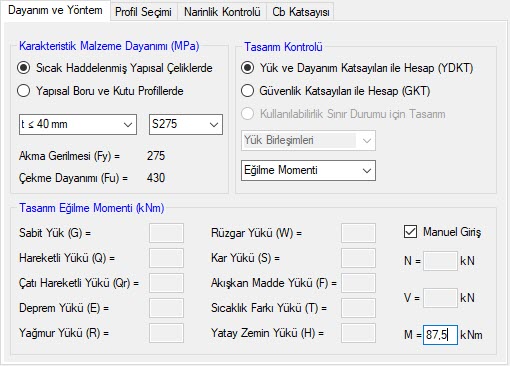Screen dimensions: 510x366
Task: Expand the t ≤ 40 mm thickness dropdown
Action: click(x=78, y=124)
